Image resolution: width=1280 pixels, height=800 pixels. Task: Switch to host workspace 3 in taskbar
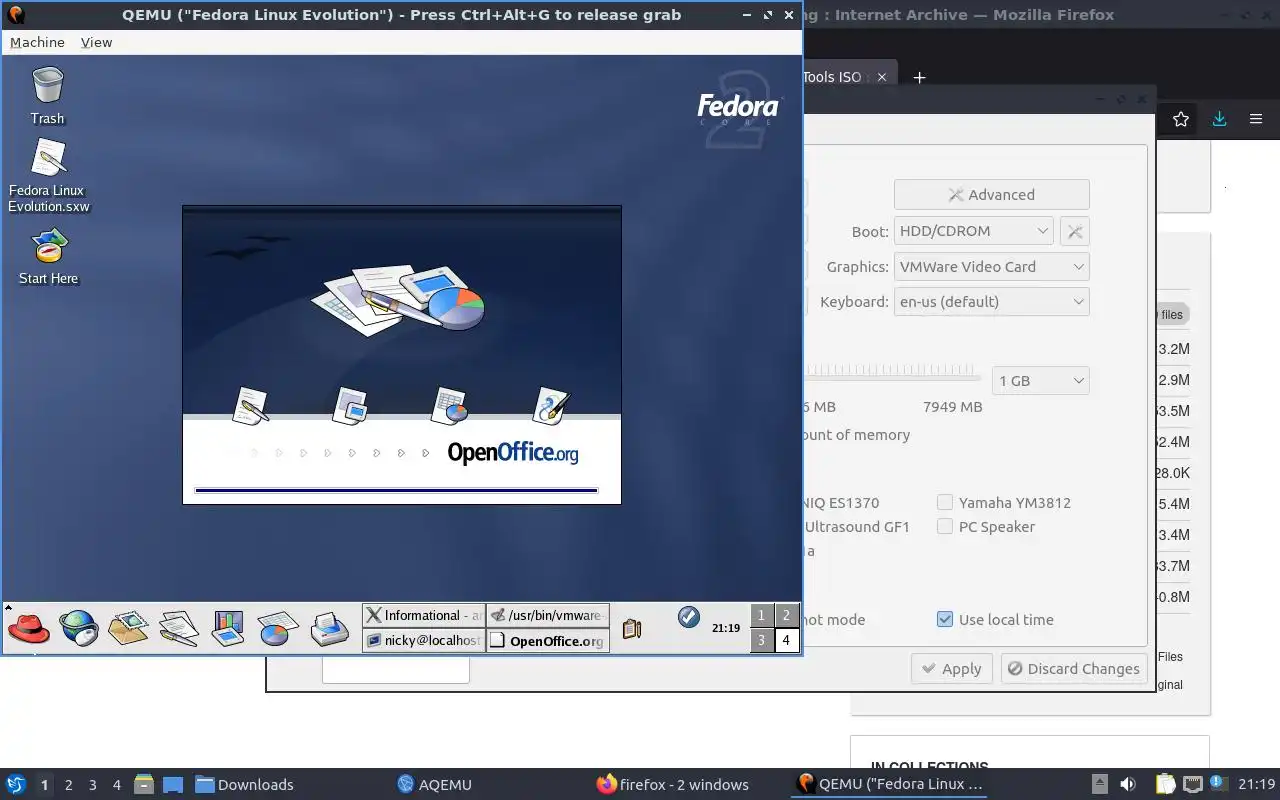tap(92, 785)
